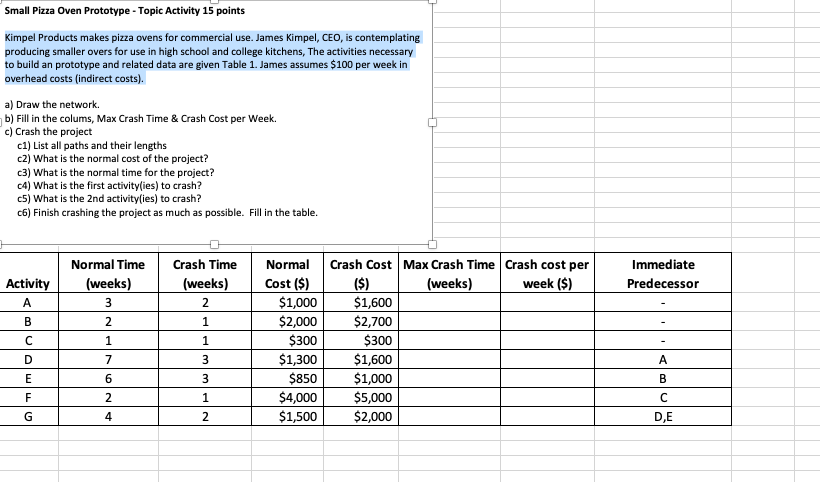
Task: Click Normal Cost '$4,000' cell
Action: point(288,397)
